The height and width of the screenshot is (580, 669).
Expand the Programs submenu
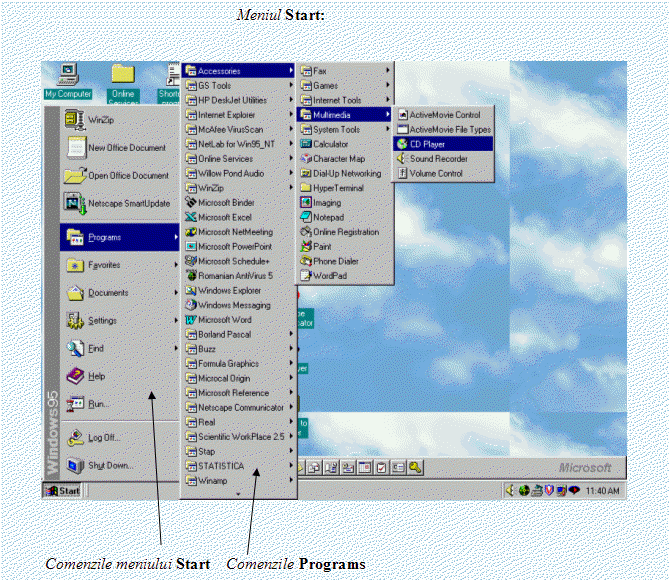pyautogui.click(x=119, y=237)
